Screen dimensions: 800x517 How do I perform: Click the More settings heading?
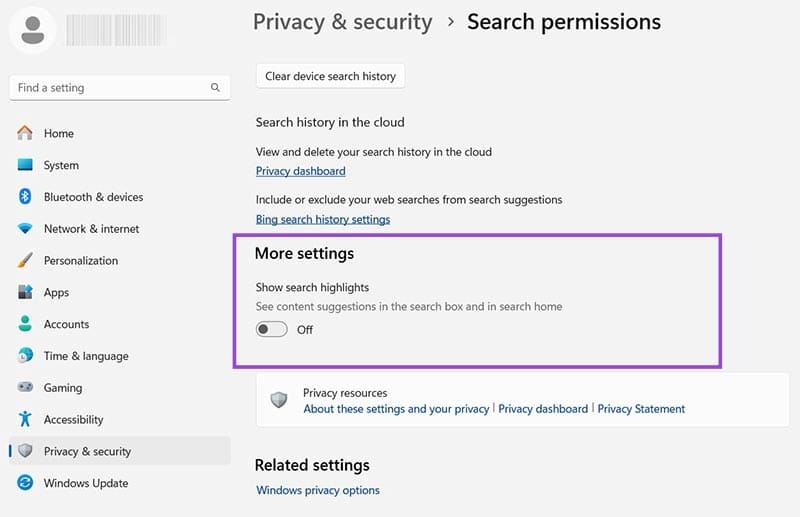(304, 253)
